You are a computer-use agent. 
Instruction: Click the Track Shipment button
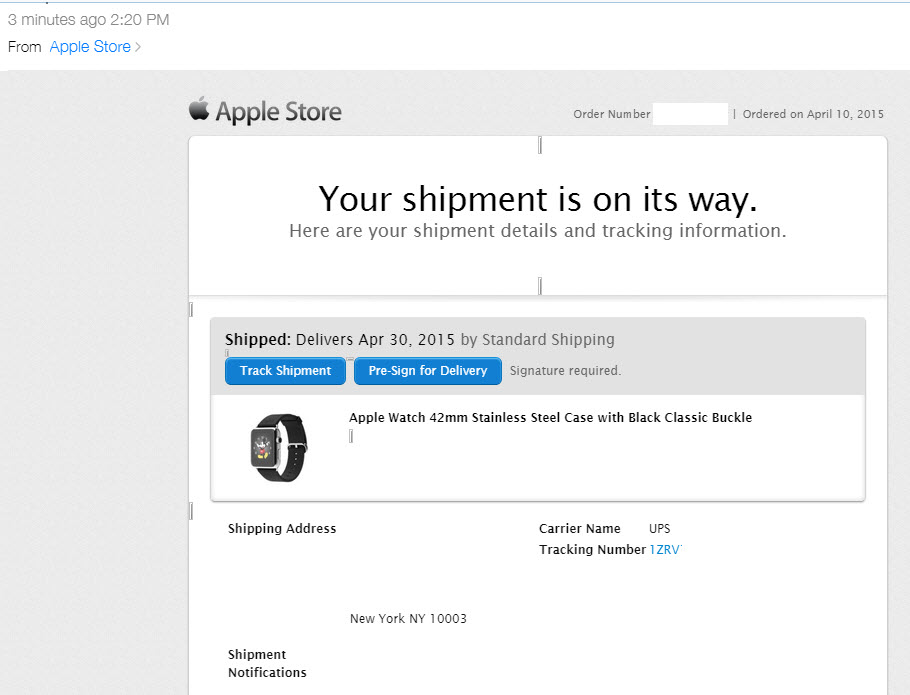[286, 371]
